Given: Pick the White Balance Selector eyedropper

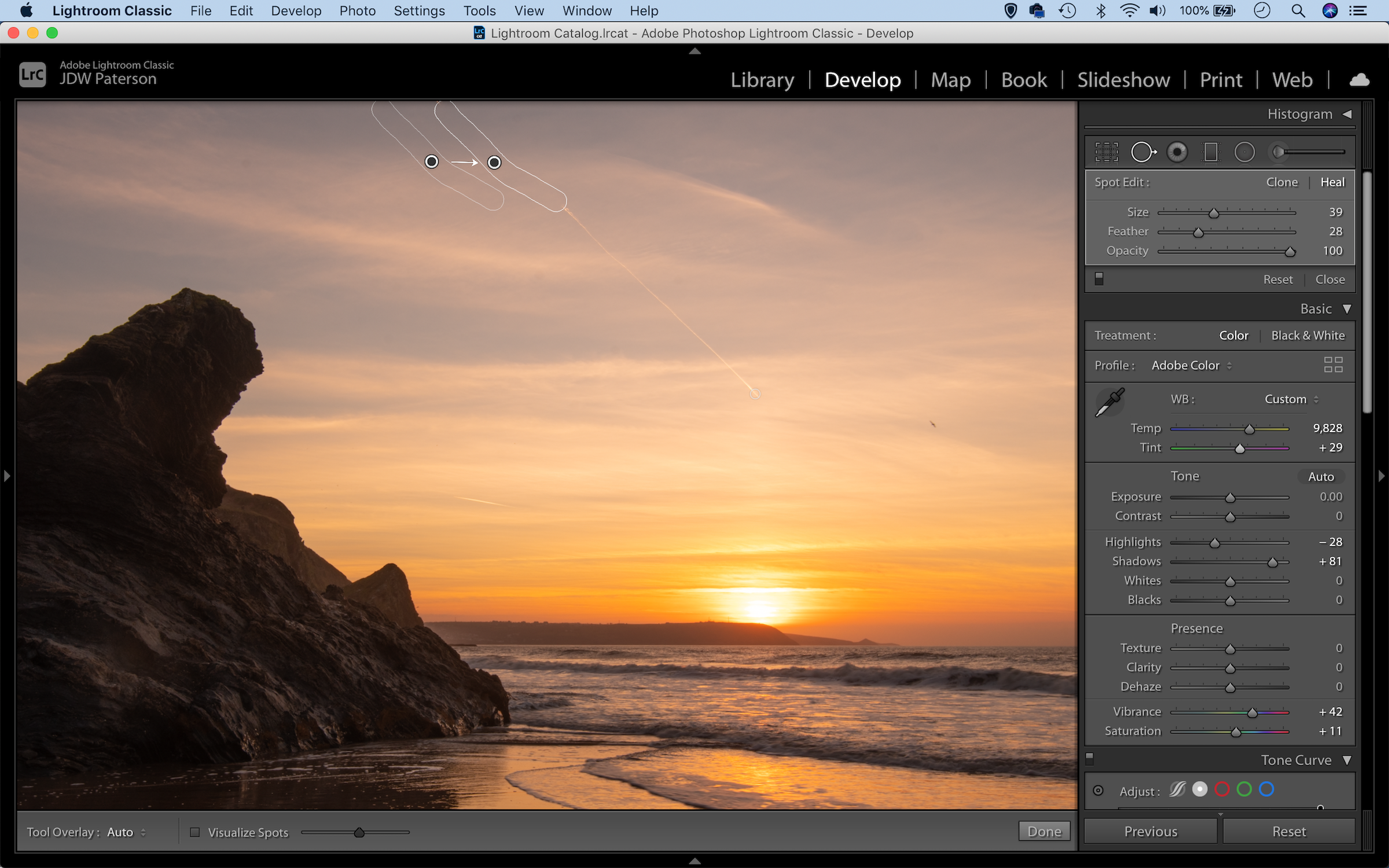Looking at the screenshot, I should (x=1109, y=403).
